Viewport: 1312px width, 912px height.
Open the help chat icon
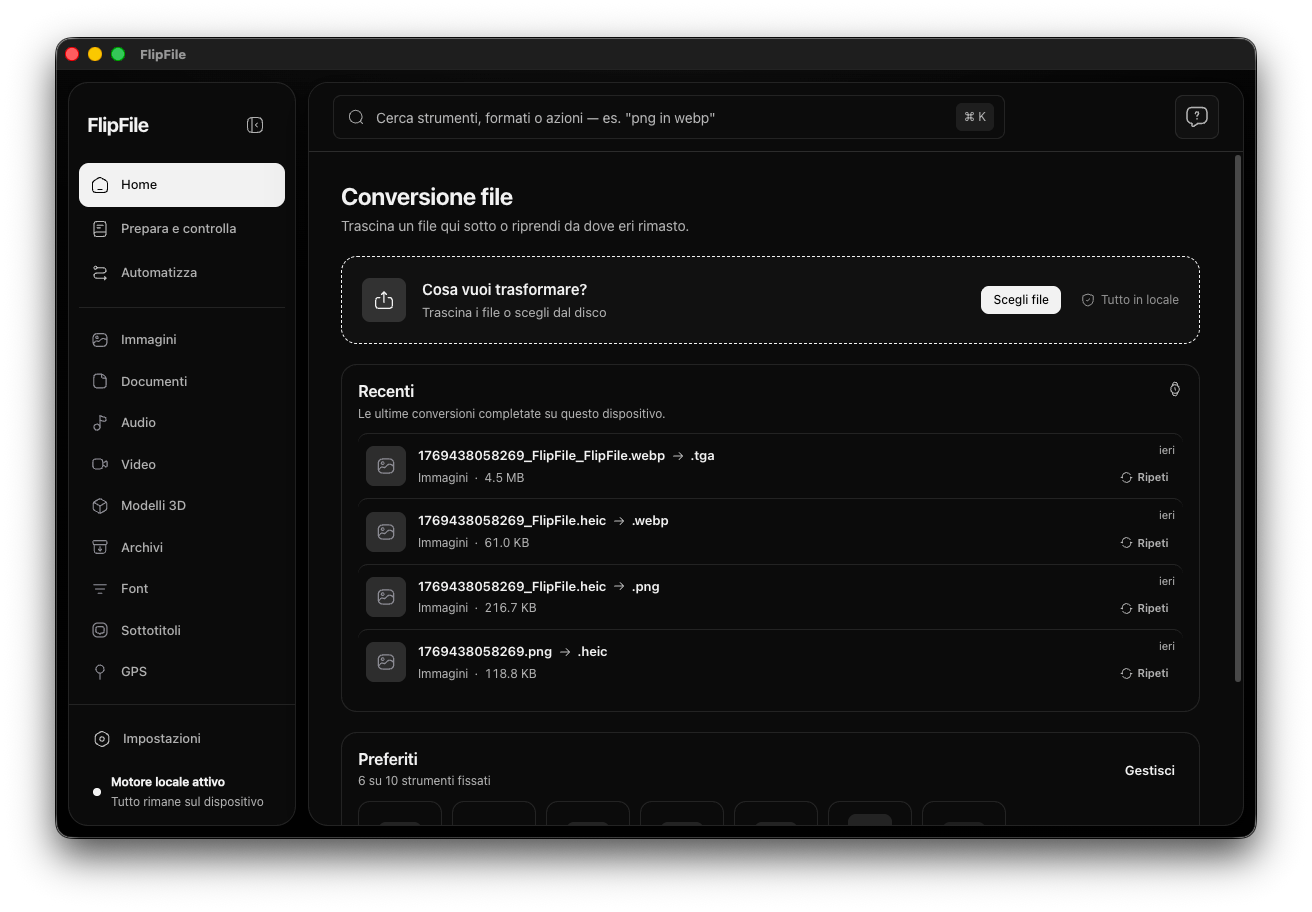click(1197, 116)
